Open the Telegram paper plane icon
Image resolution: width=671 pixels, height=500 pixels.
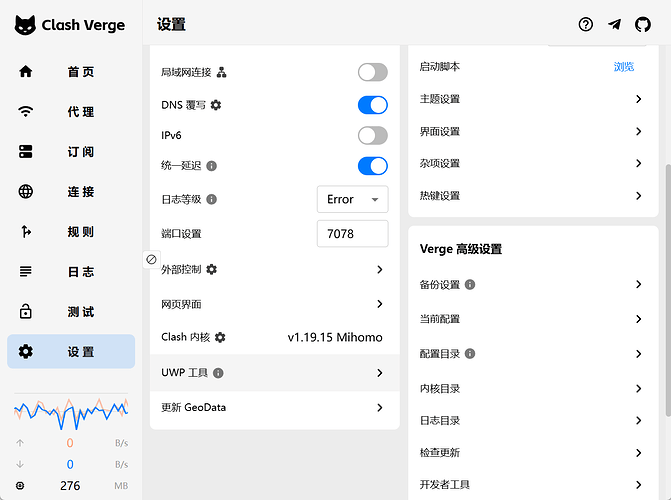click(615, 24)
